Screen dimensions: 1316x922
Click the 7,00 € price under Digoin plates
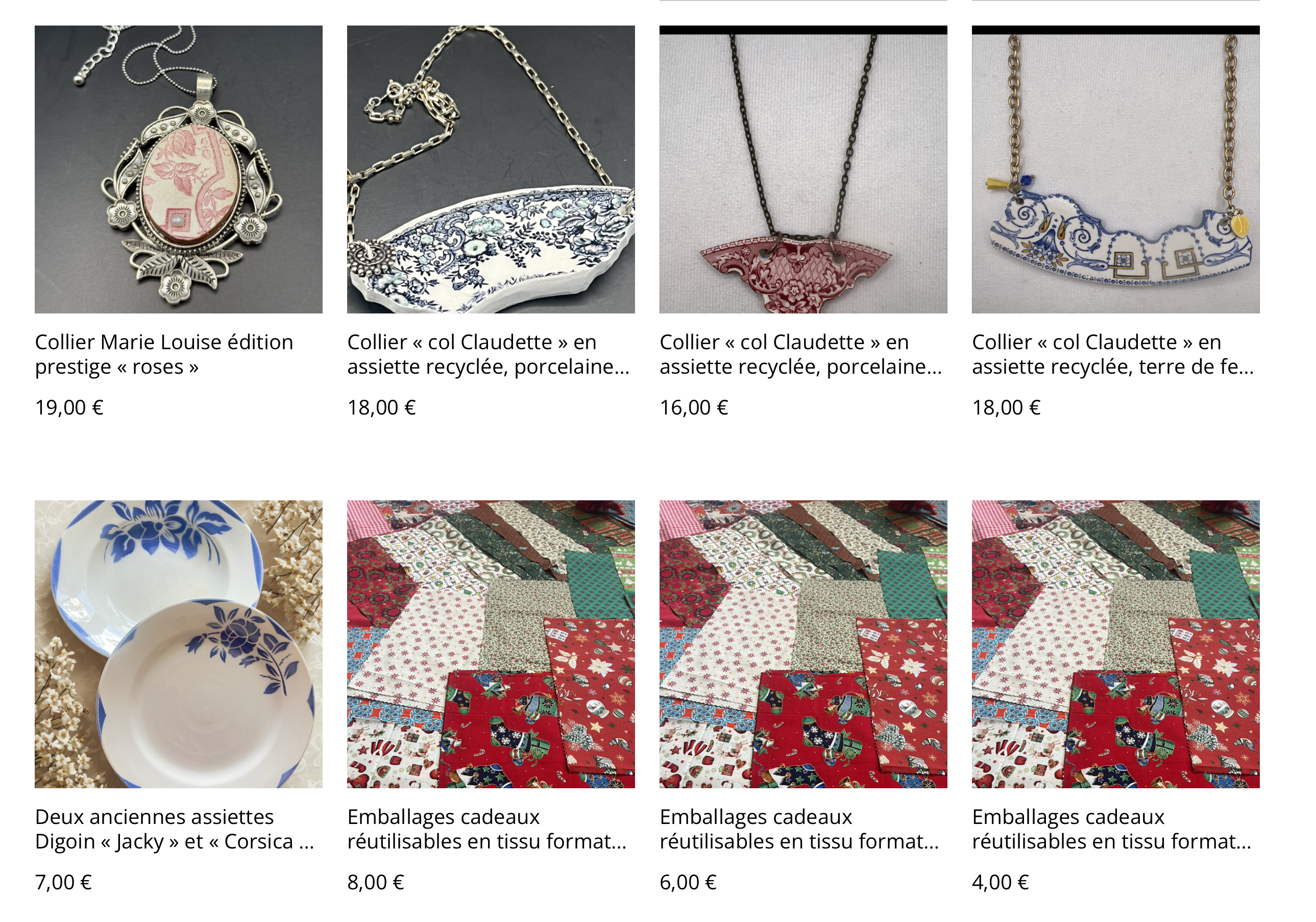[64, 883]
